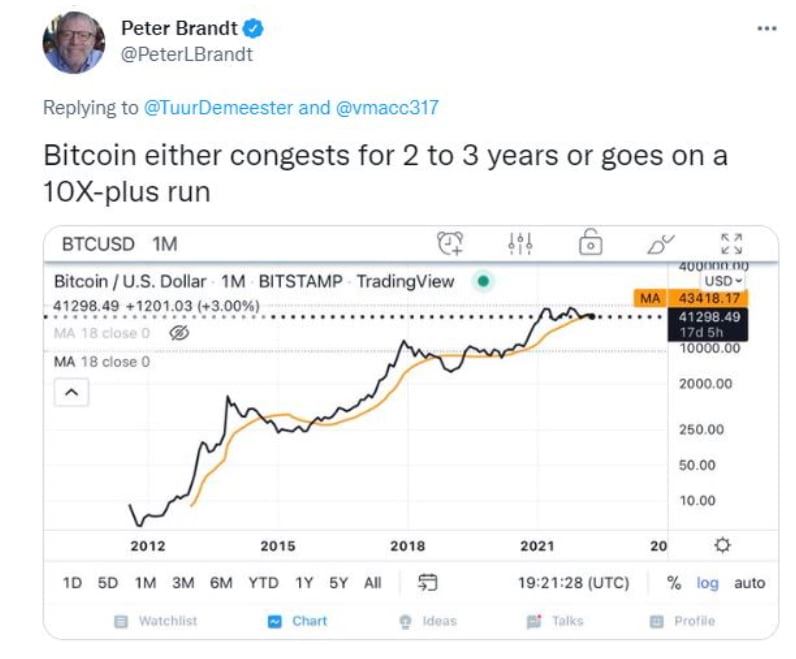Collapse indicator legend with chevron
The height and width of the screenshot is (659, 796).
[x=72, y=392]
